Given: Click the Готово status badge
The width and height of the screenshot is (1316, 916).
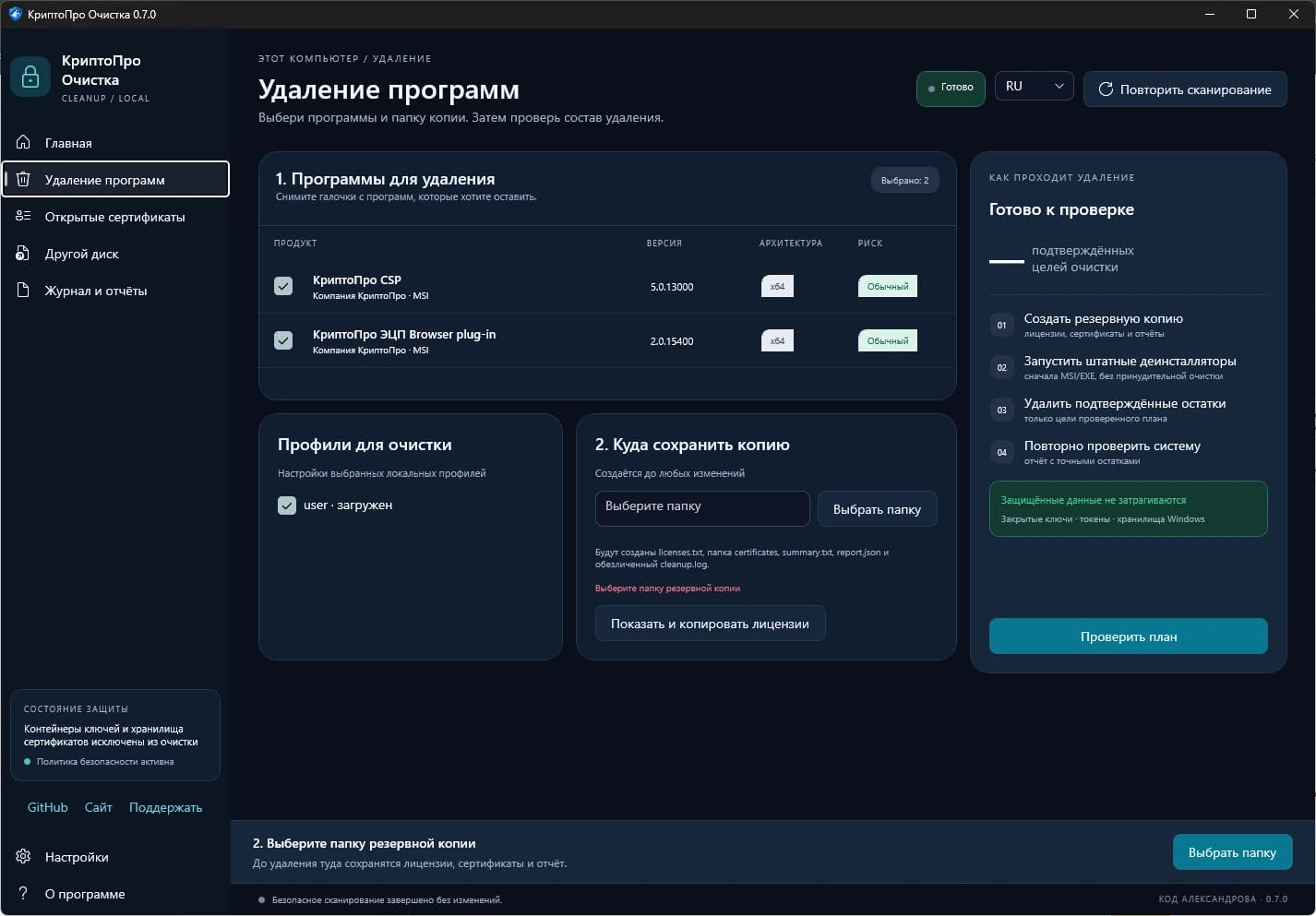Looking at the screenshot, I should 951,89.
